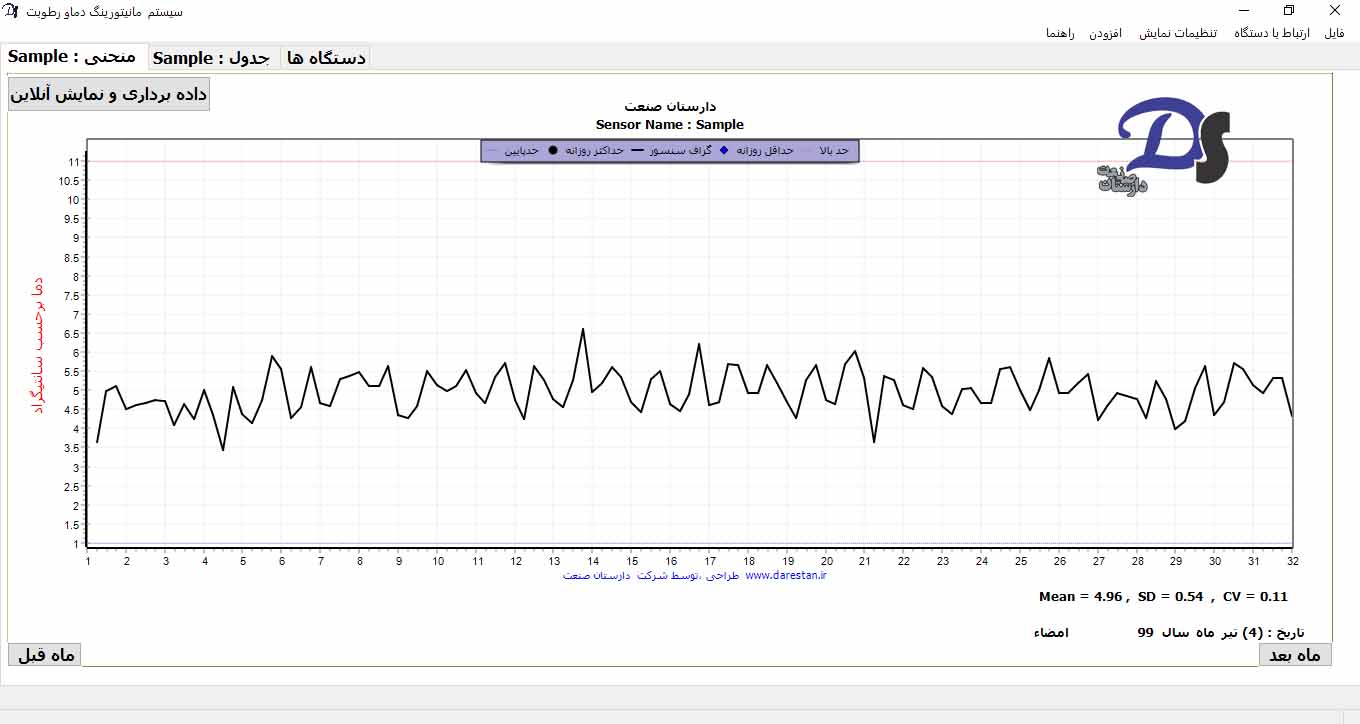Open the راهنما (Help) menu
This screenshot has height=724, width=1360.
click(1060, 33)
